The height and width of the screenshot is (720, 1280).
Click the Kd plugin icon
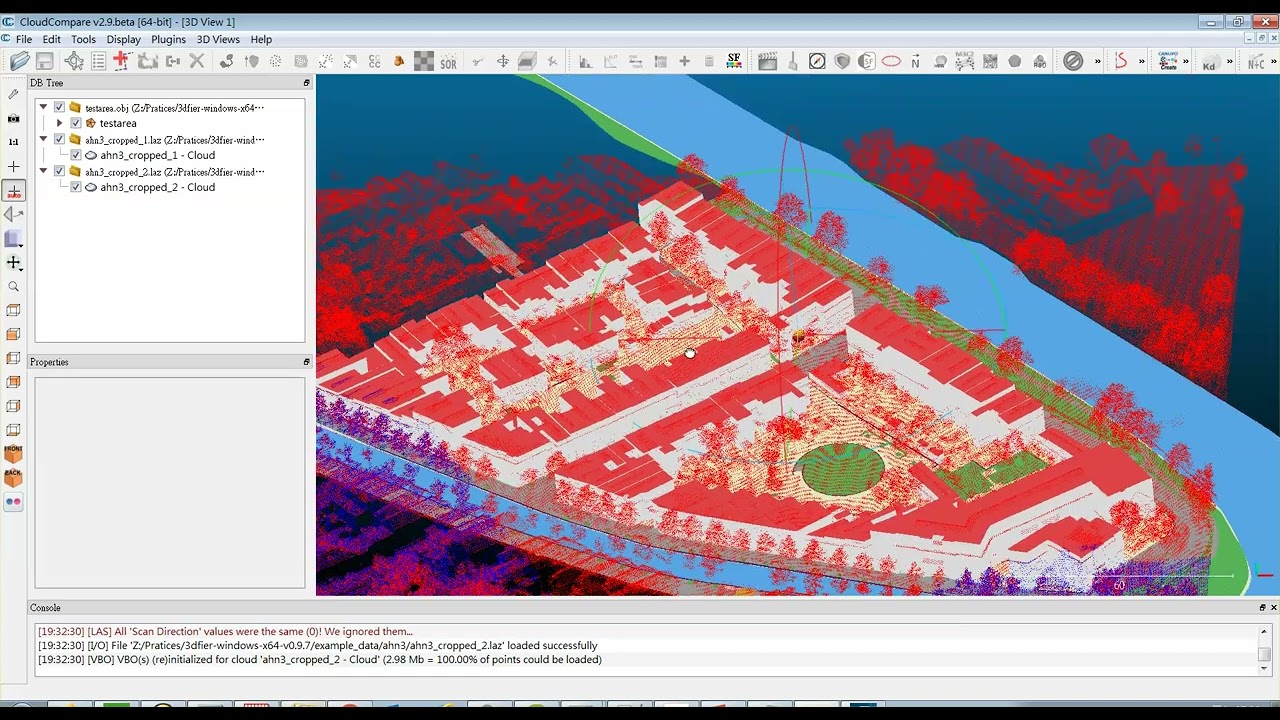[x=1209, y=62]
